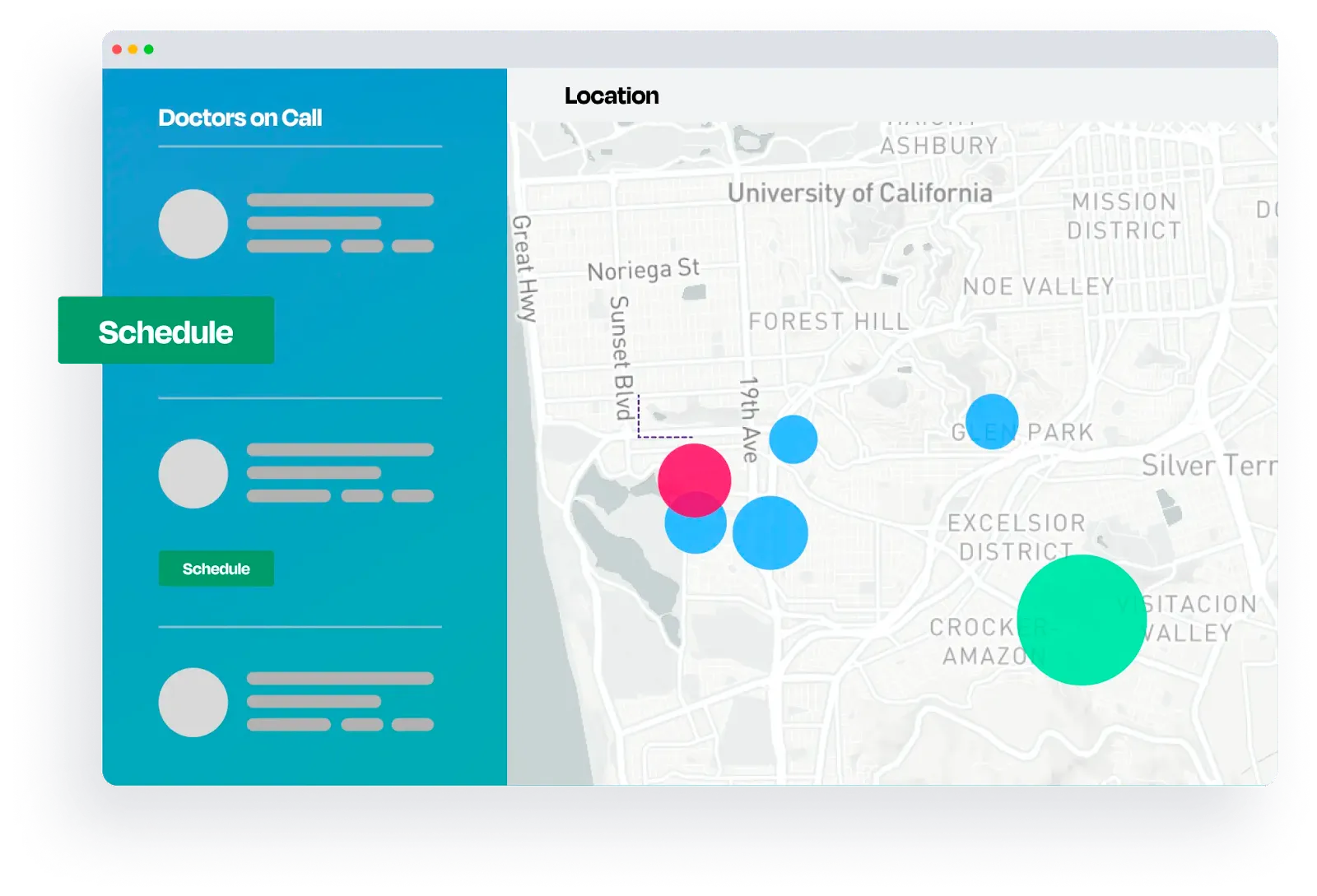1317x896 pixels.
Task: Click the 'Noriega St' map label
Action: tap(643, 269)
